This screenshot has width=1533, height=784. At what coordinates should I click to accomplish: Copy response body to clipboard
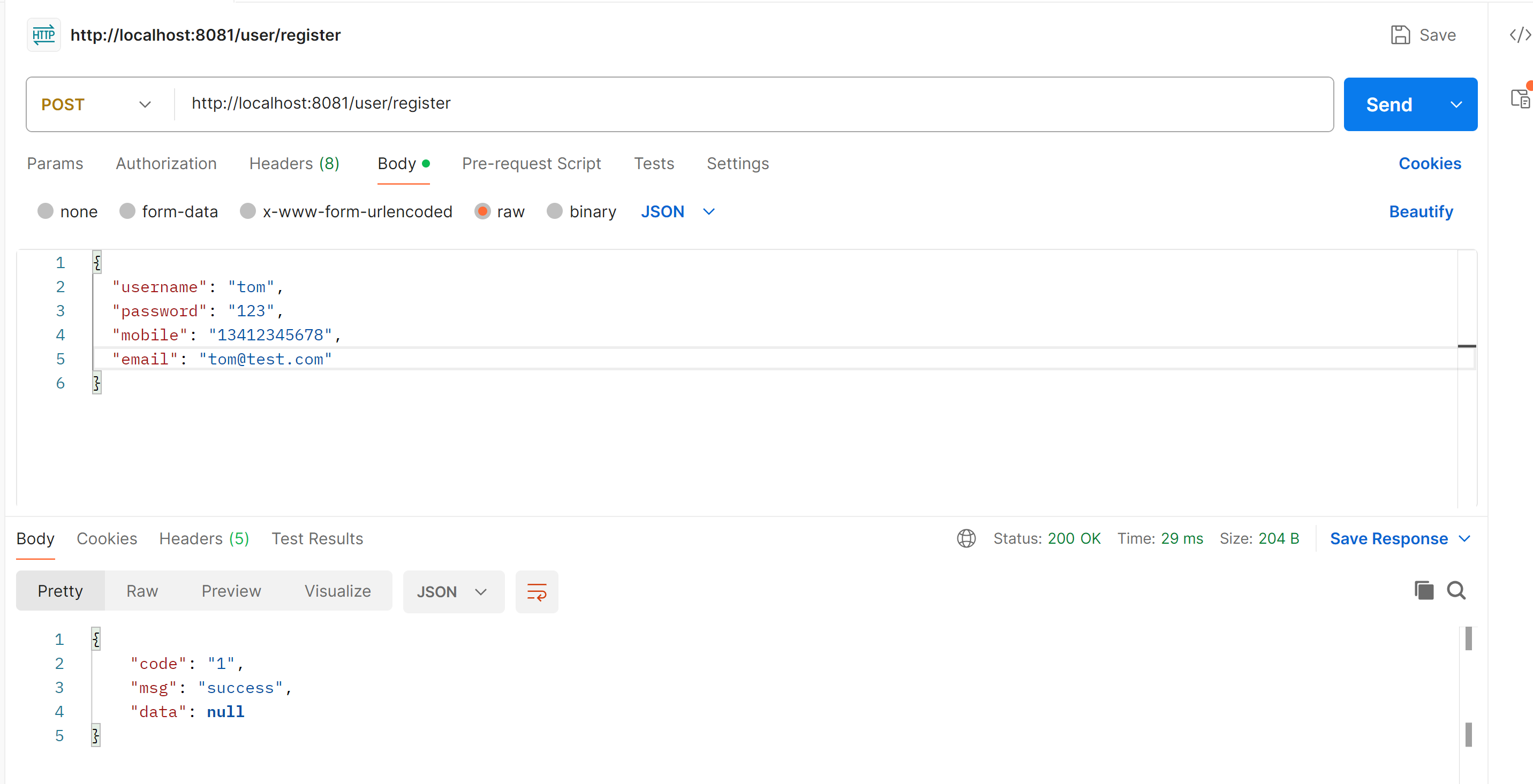point(1423,591)
